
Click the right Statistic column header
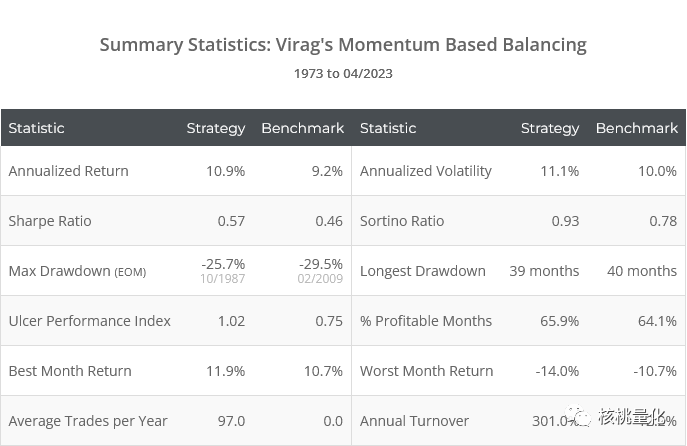(x=388, y=128)
